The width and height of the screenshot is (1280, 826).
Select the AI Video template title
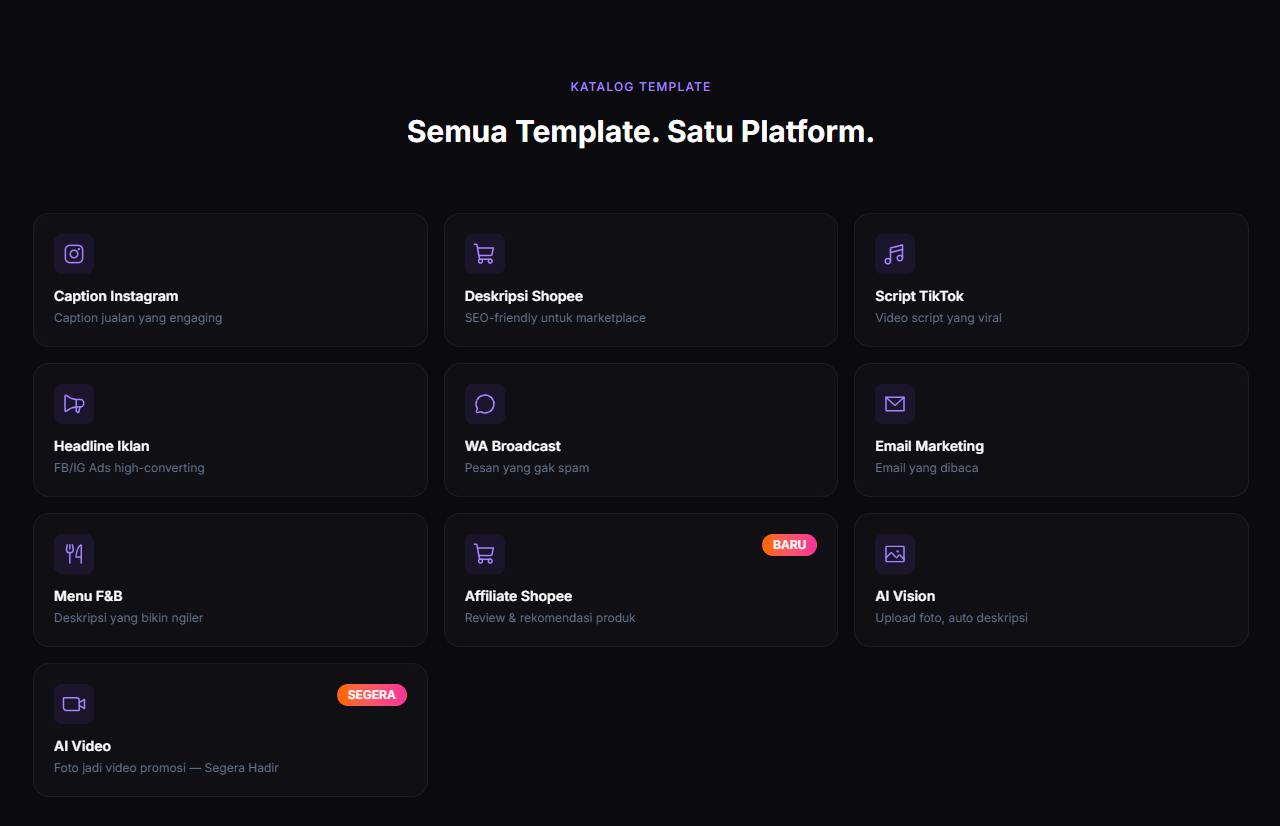pos(82,746)
